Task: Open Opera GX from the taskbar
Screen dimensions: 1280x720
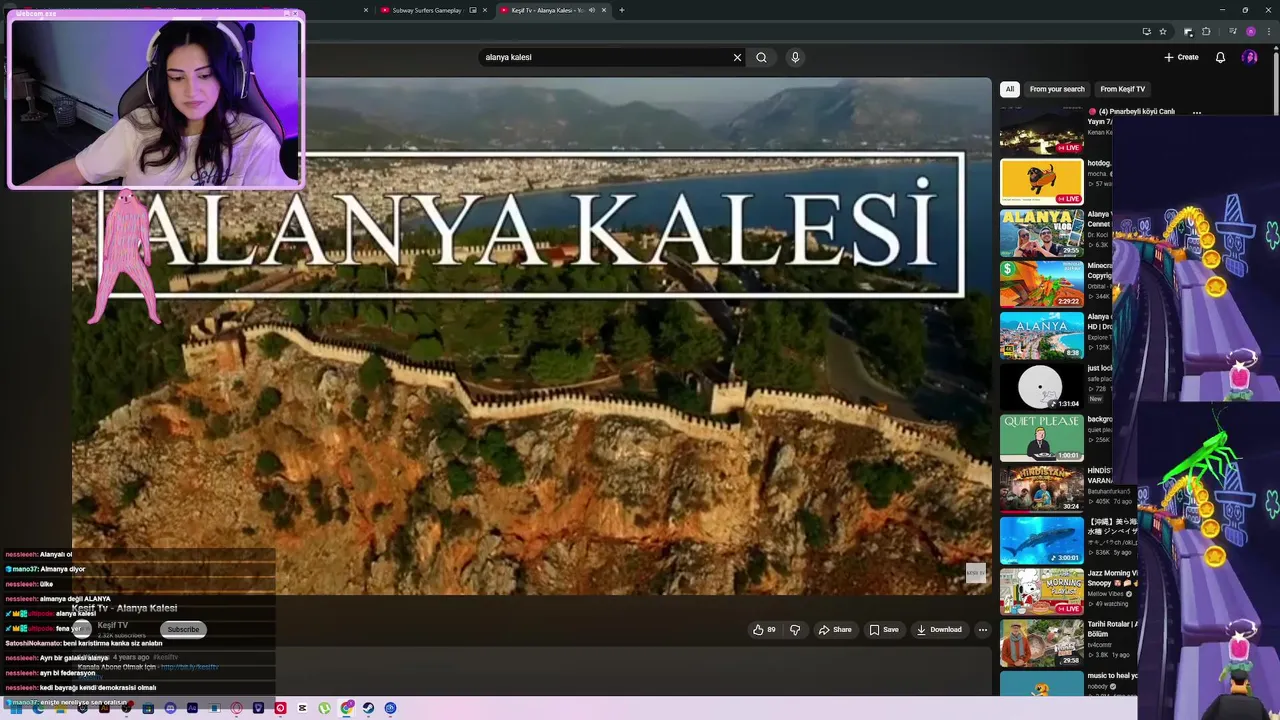Action: 236,708
